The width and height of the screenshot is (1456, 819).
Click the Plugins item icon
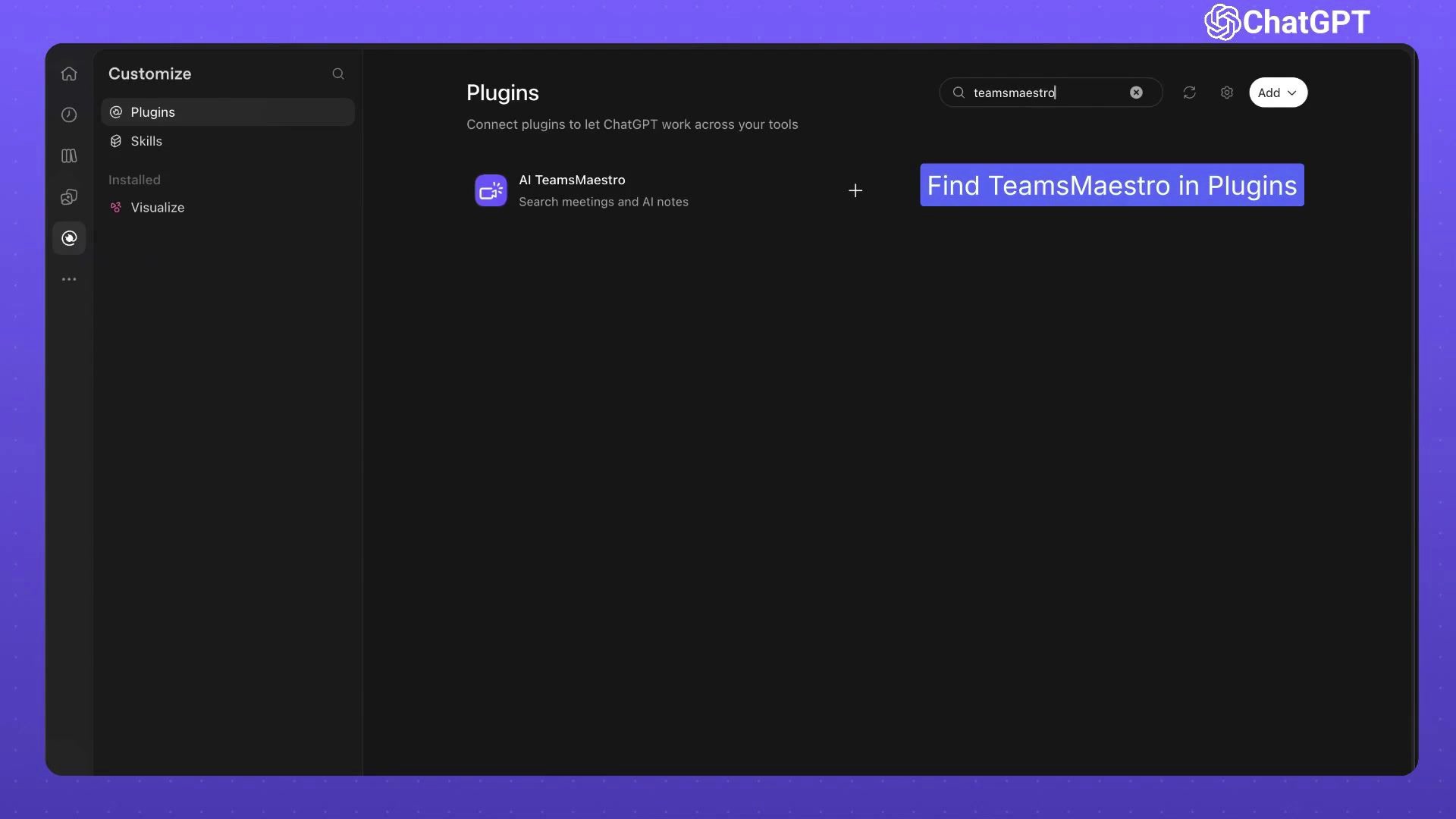pos(116,112)
